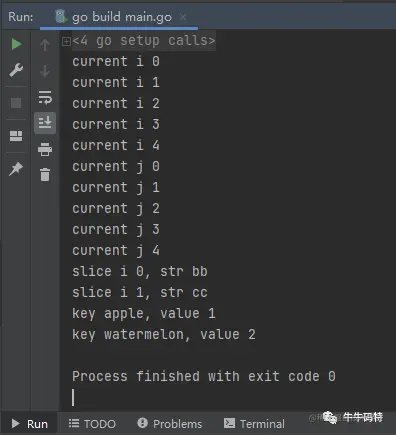Image resolution: width=396 pixels, height=435 pixels.
Task: Click the green Rerun play icon
Action: point(16,44)
